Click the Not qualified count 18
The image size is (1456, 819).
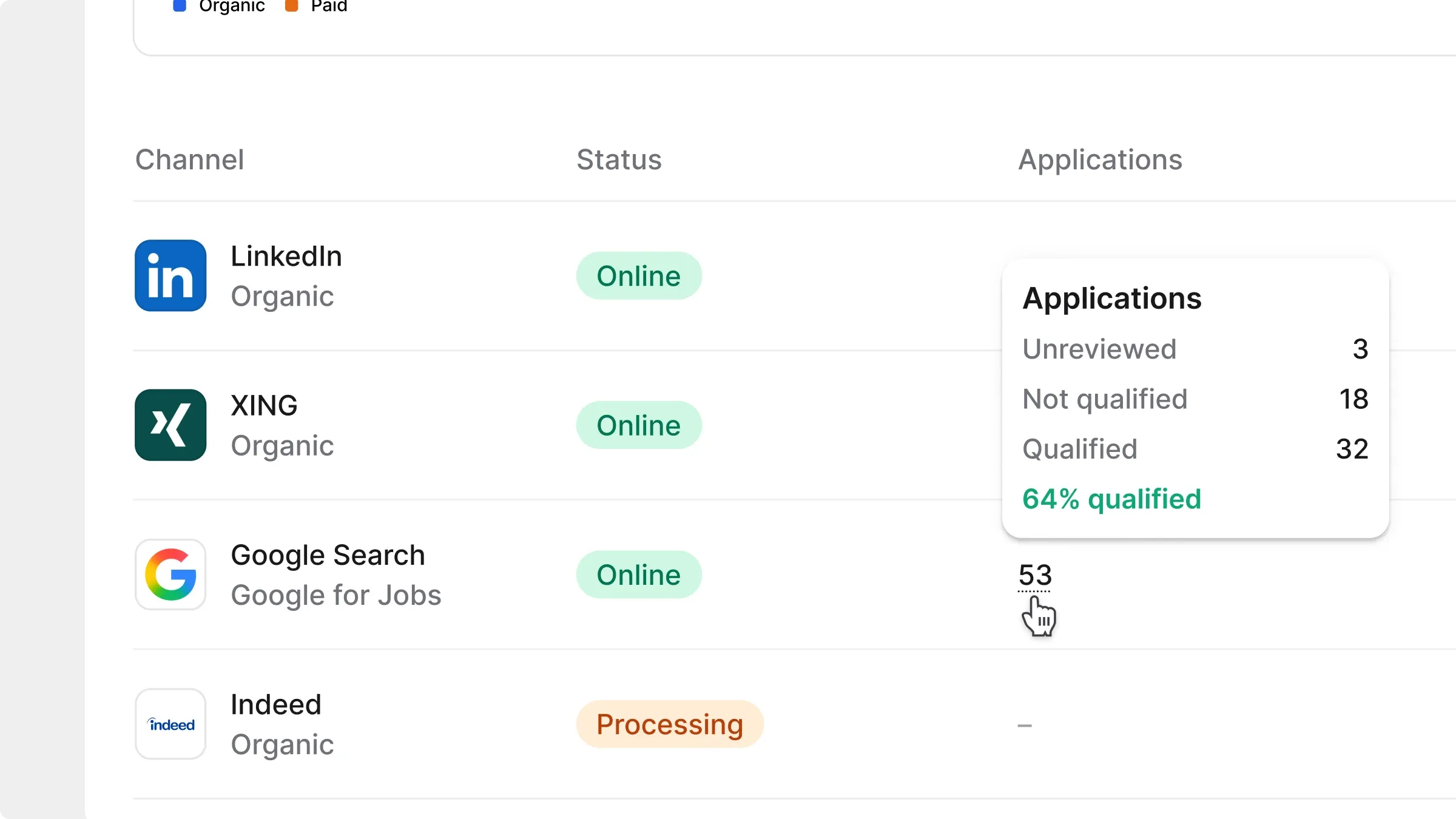tap(1353, 399)
